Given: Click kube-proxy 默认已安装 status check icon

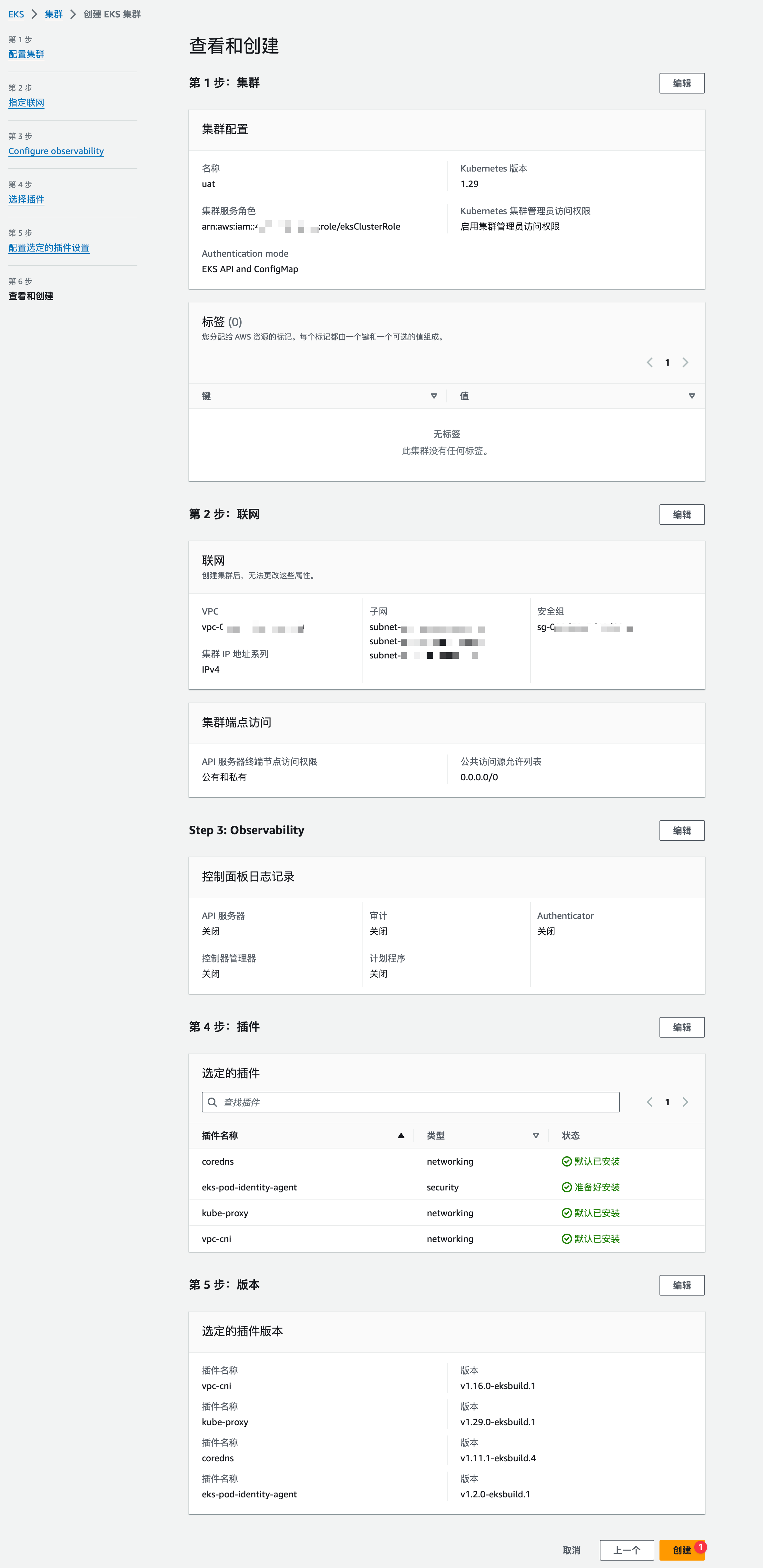Looking at the screenshot, I should [x=566, y=1213].
